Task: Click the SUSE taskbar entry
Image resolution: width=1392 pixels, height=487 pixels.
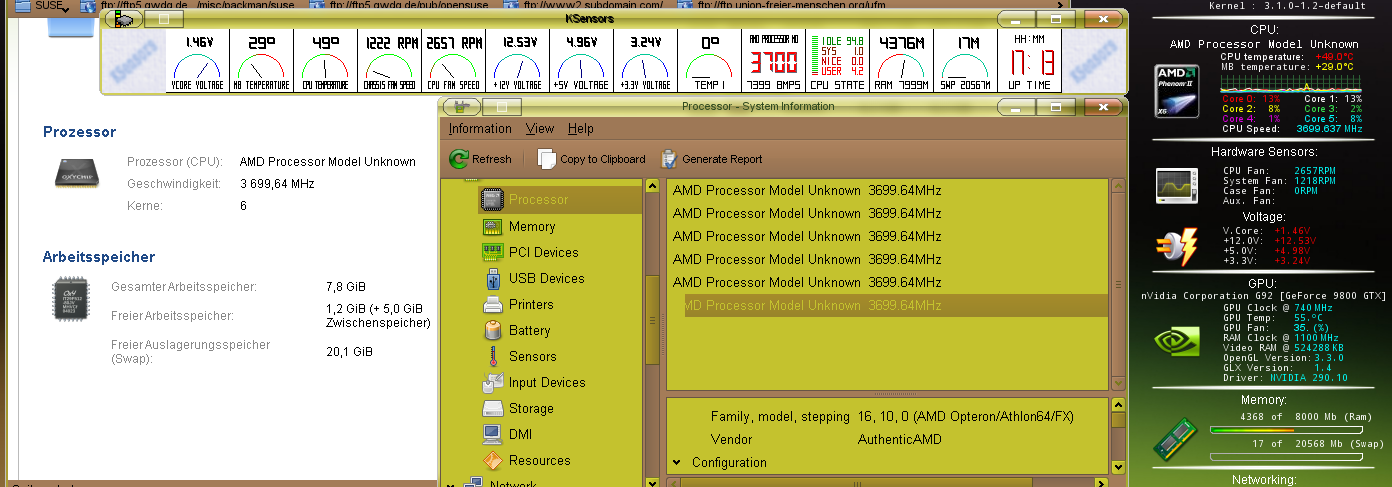Action: coord(42,5)
